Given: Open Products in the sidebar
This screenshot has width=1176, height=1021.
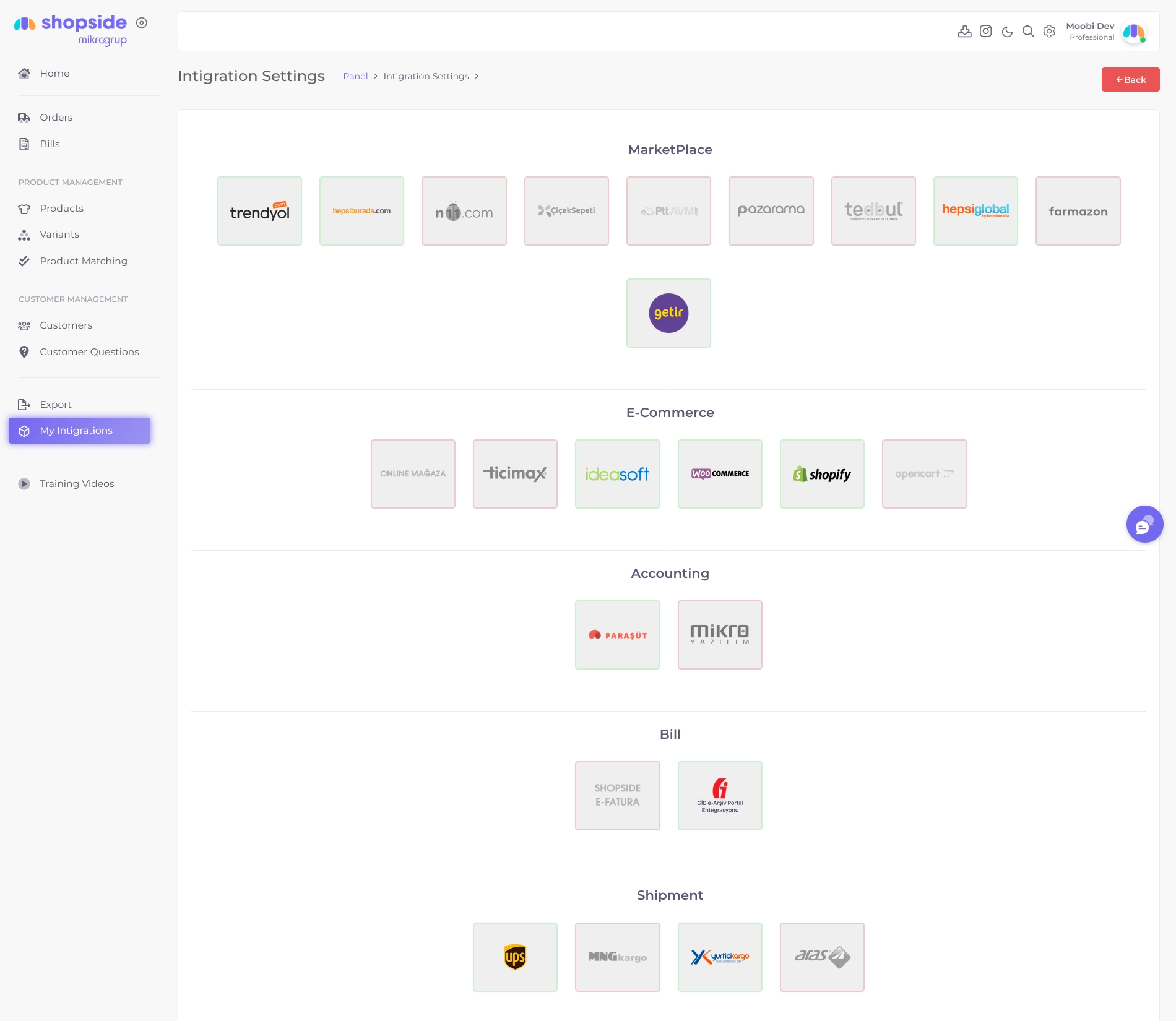Looking at the screenshot, I should [x=79, y=209].
